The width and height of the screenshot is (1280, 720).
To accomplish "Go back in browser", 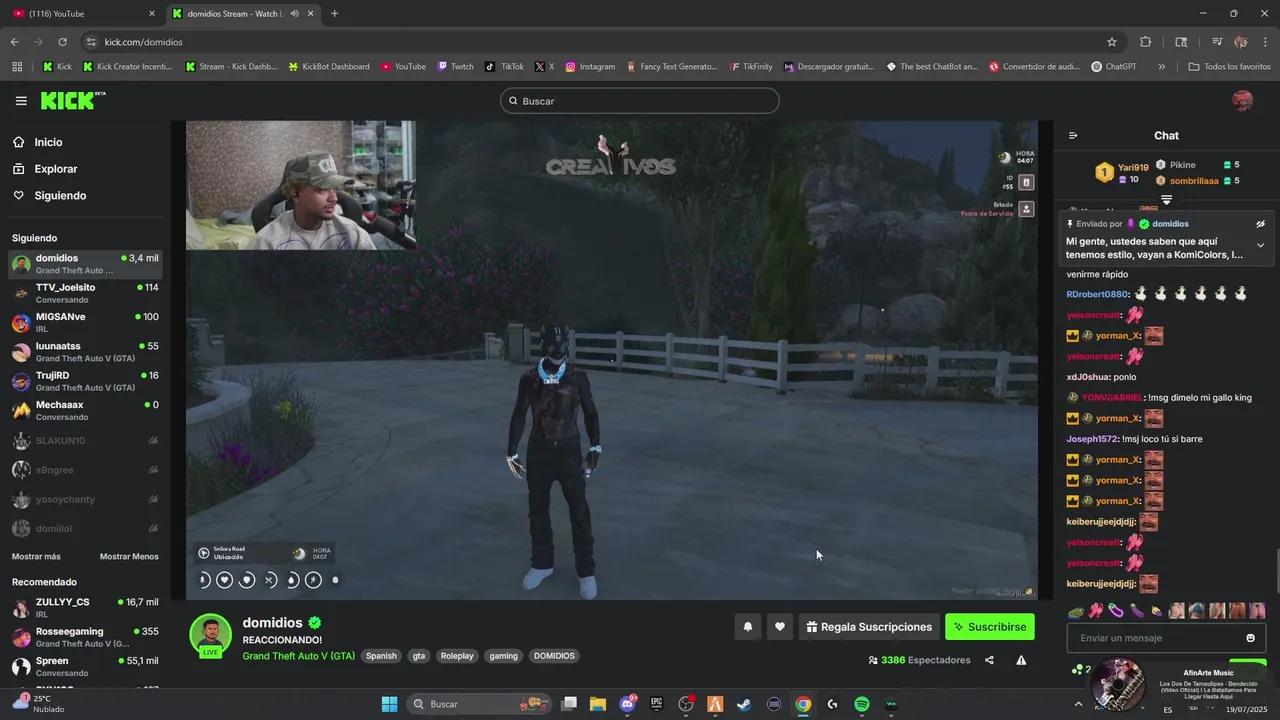I will (14, 42).
